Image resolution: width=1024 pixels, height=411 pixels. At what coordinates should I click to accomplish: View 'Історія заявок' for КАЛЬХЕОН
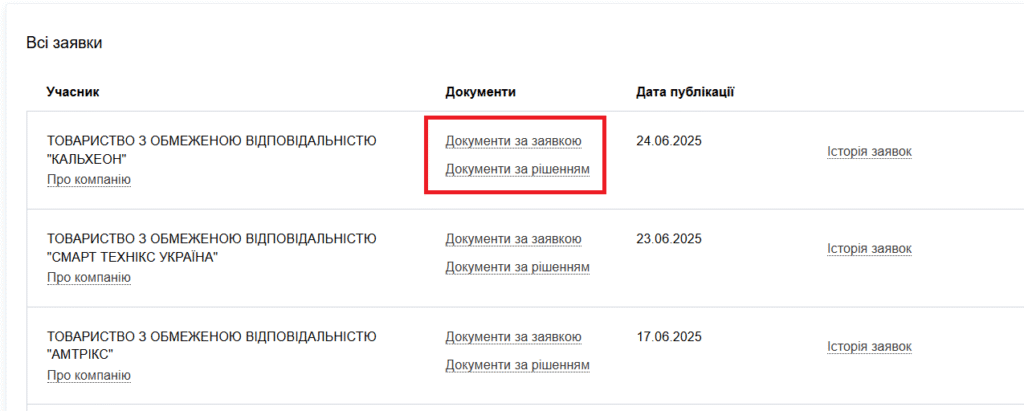(869, 152)
